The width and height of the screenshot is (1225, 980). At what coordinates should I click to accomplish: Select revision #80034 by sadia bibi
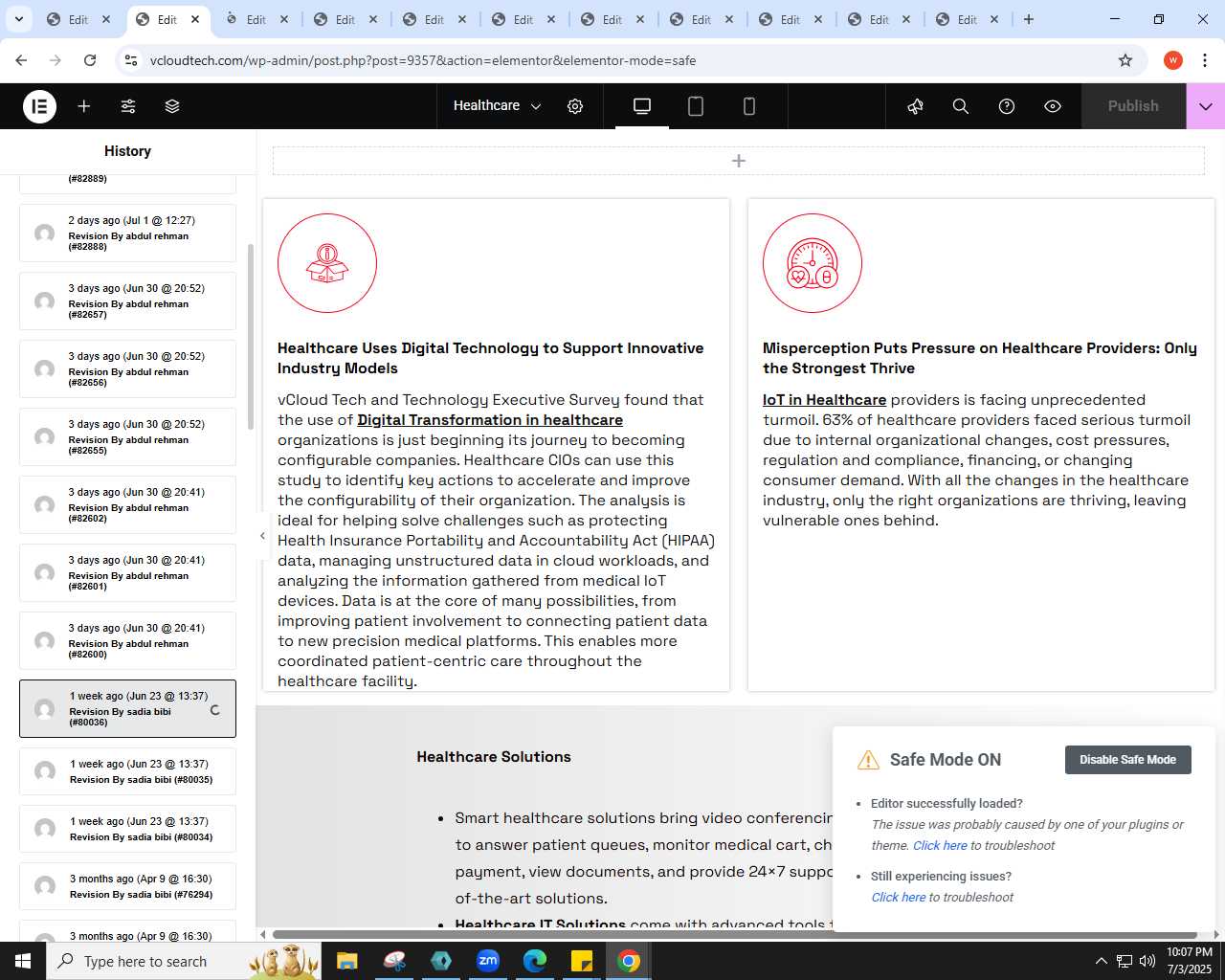(127, 829)
